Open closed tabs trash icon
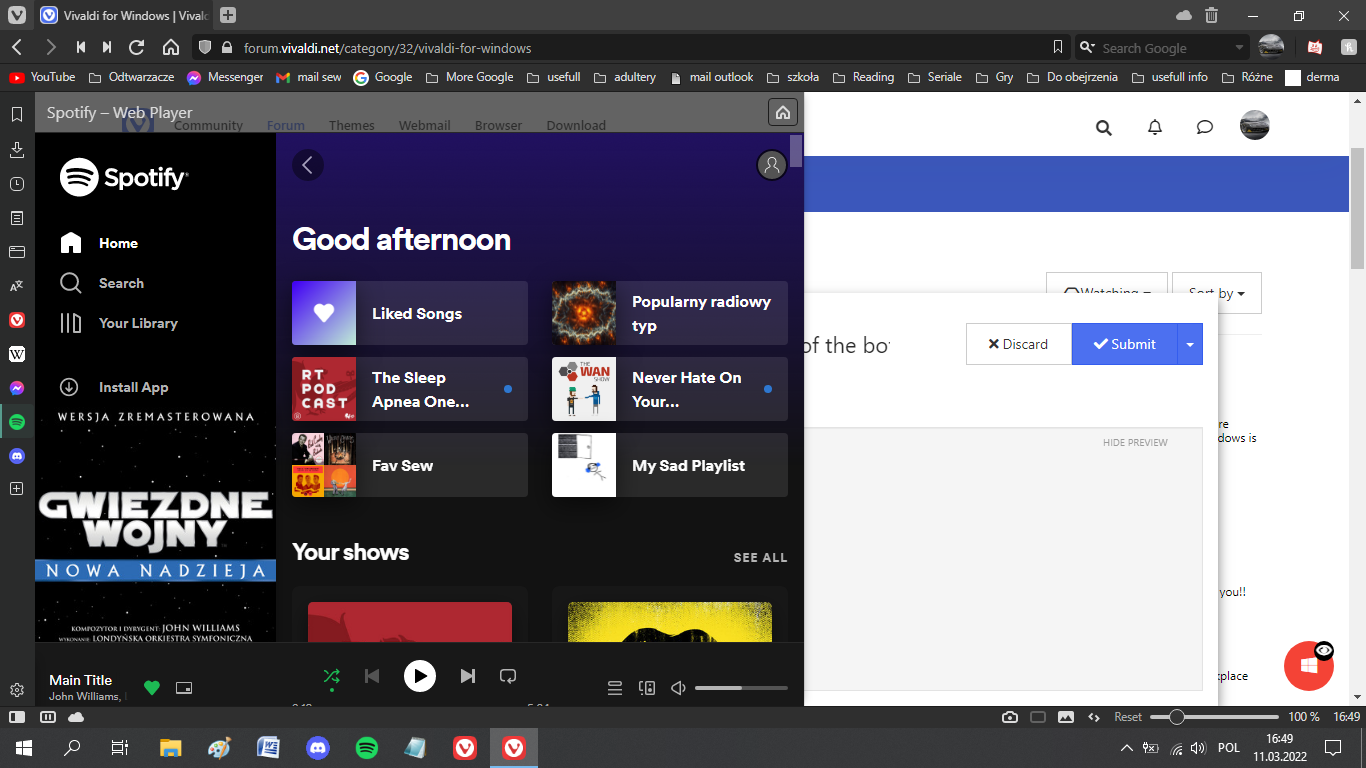The height and width of the screenshot is (768, 1366). coord(1211,15)
